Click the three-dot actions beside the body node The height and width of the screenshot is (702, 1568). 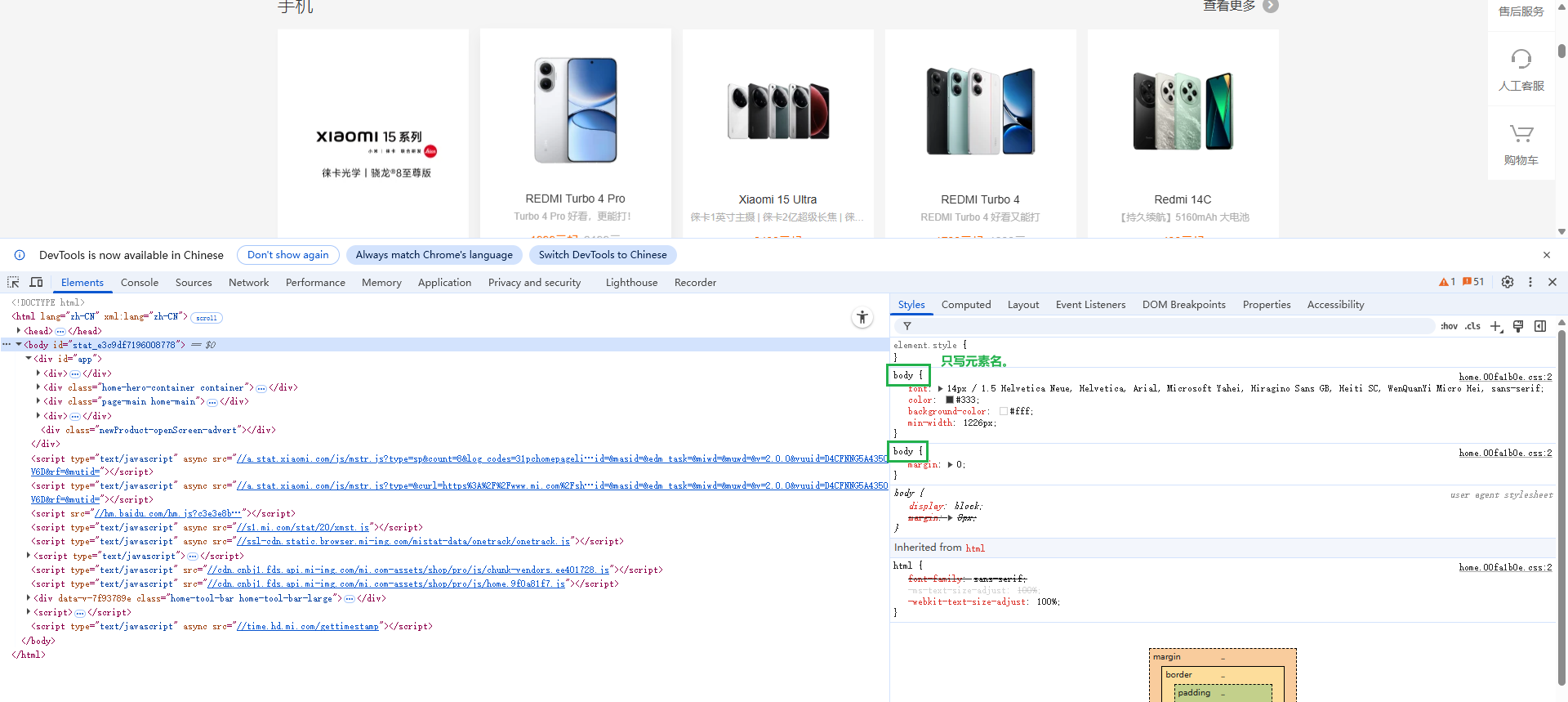[x=7, y=345]
